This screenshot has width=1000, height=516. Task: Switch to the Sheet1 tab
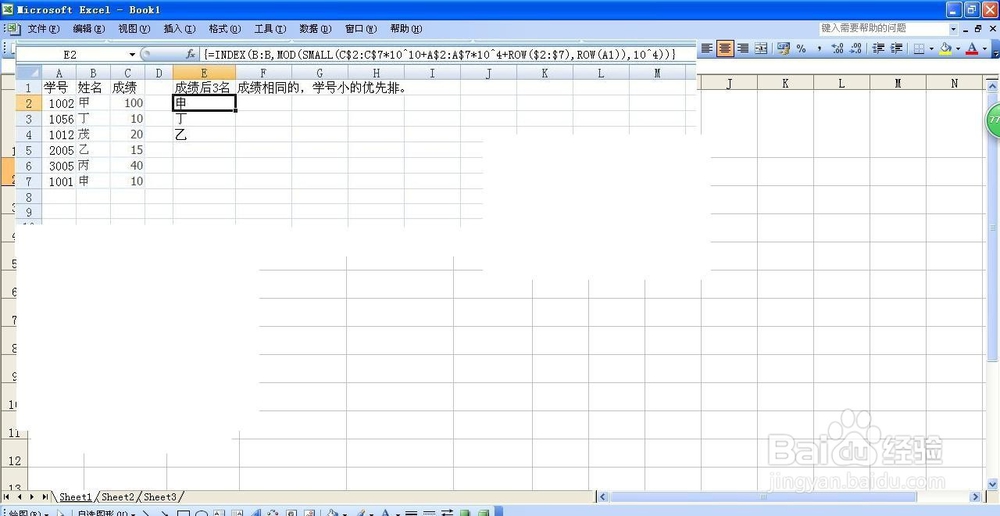coord(75,496)
